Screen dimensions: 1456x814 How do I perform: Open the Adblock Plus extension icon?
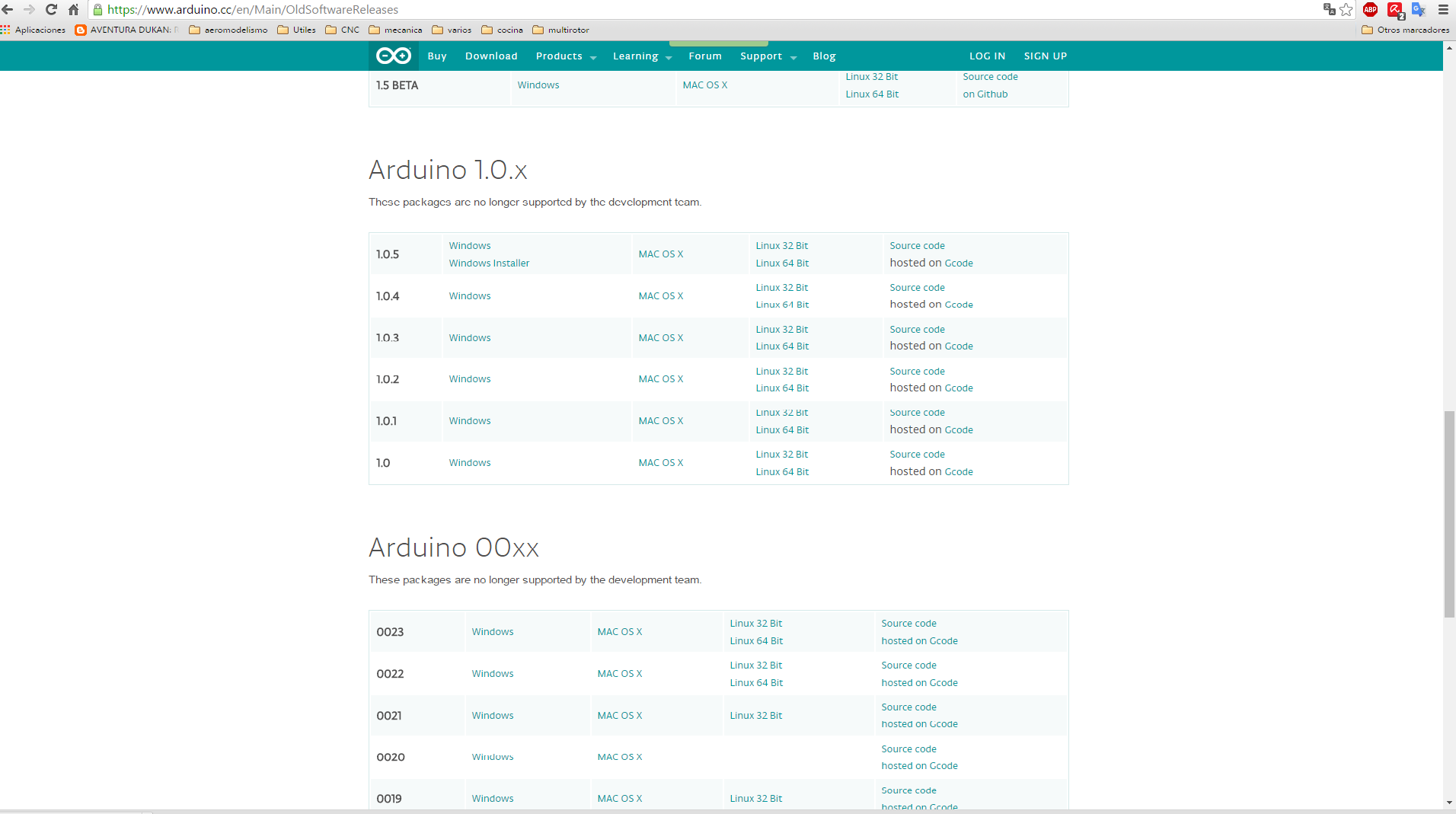pyautogui.click(x=1370, y=10)
